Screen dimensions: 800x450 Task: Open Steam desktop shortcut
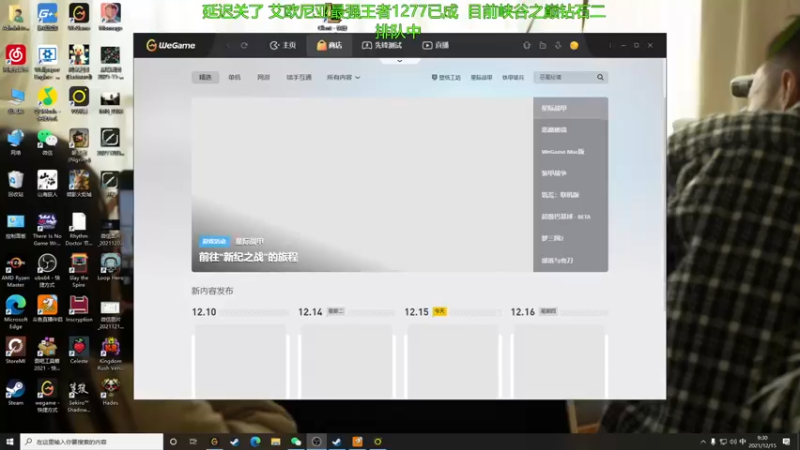click(16, 392)
